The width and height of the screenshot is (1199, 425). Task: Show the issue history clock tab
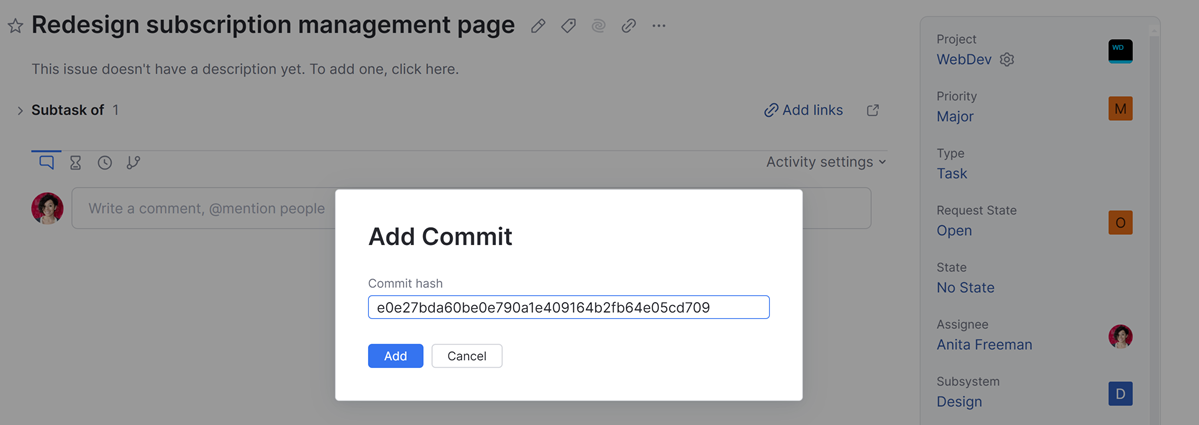(104, 163)
